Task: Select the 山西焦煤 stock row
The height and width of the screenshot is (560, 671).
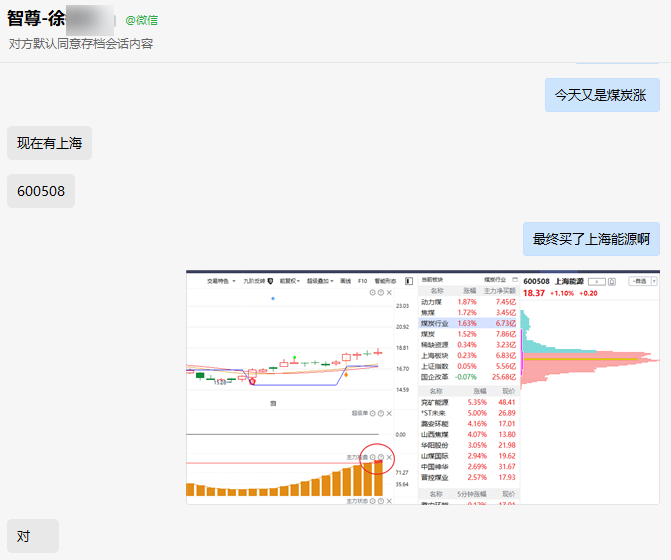Action: (469, 434)
